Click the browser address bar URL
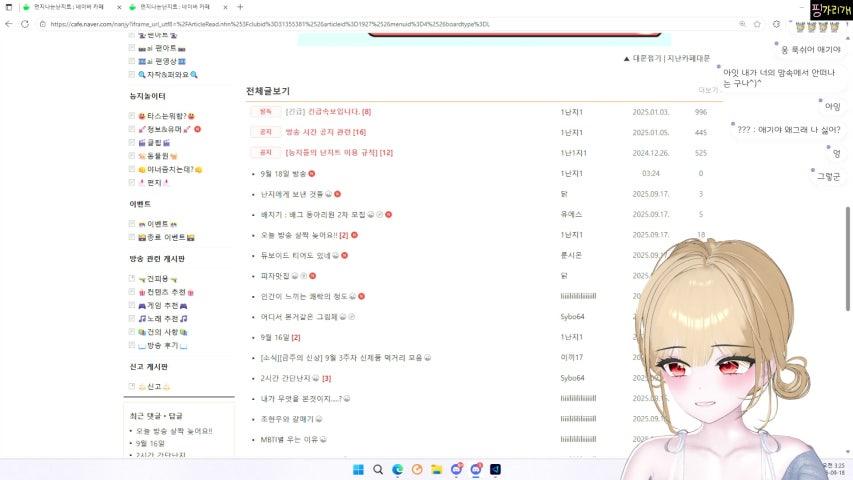 pyautogui.click(x=270, y=24)
